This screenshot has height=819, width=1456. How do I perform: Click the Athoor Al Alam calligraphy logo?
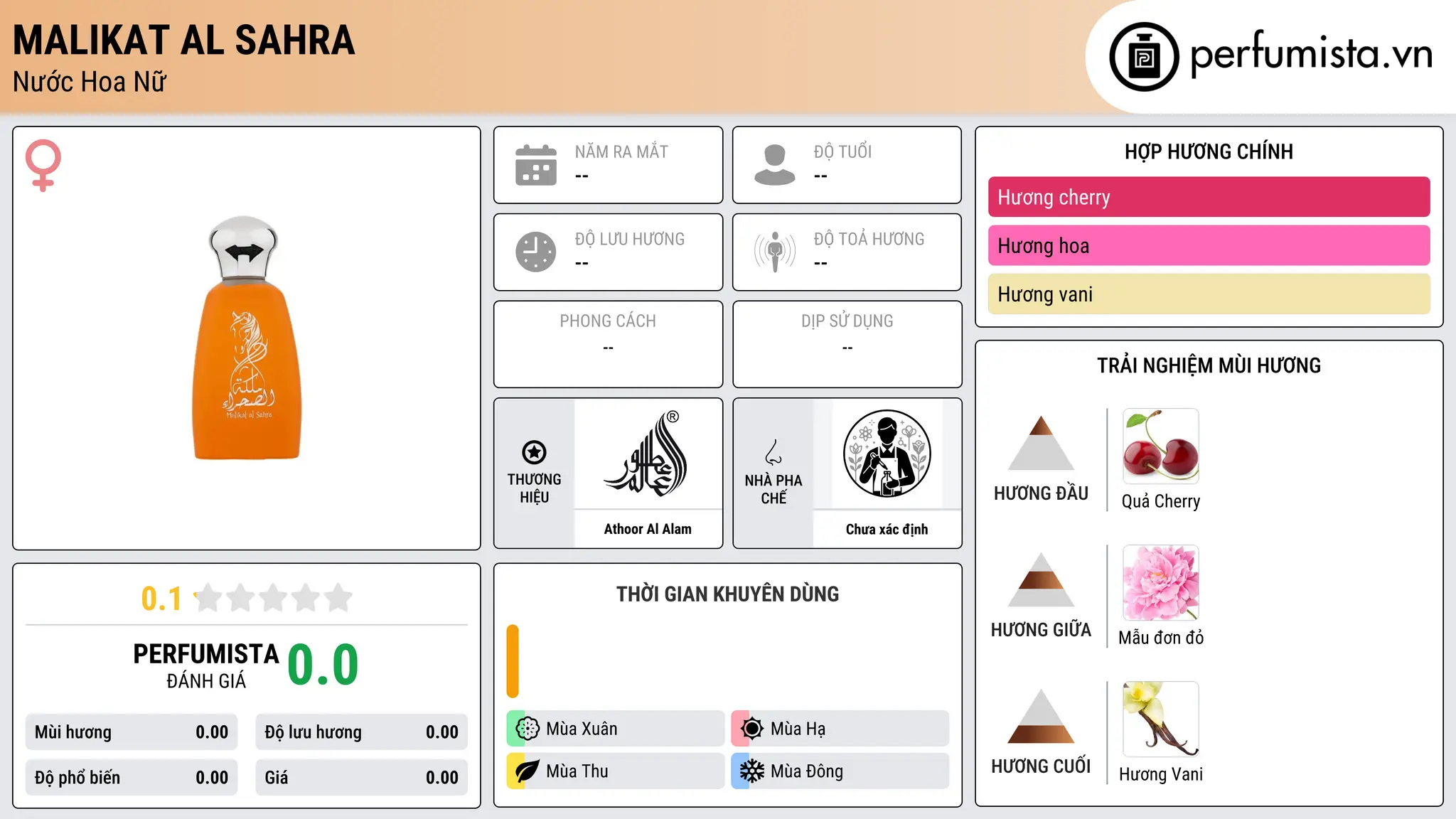[x=647, y=454]
